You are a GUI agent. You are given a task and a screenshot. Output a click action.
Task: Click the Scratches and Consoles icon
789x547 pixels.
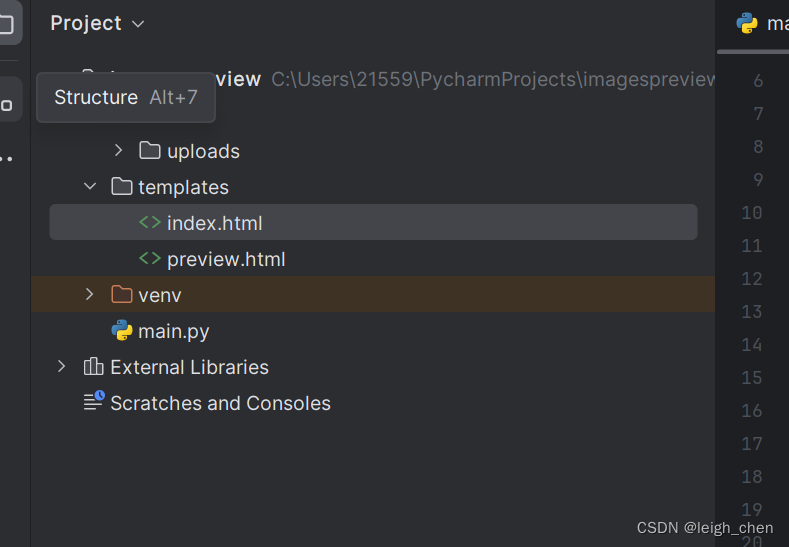[94, 401]
